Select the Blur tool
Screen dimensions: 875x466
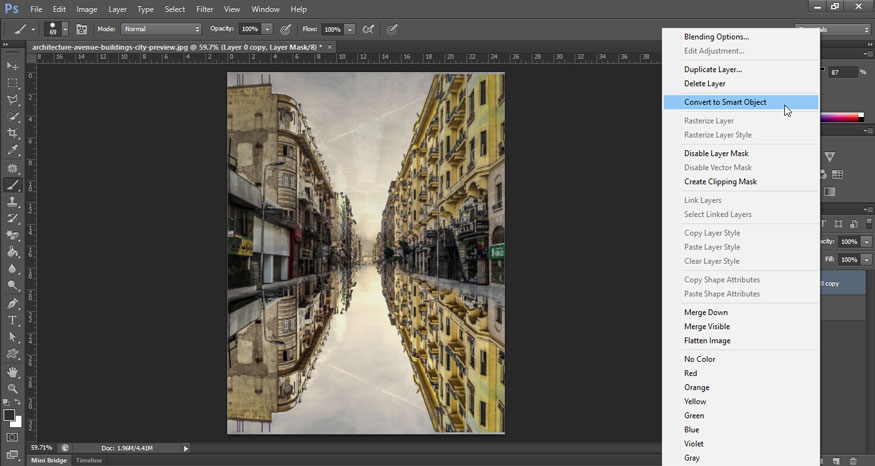tap(12, 269)
